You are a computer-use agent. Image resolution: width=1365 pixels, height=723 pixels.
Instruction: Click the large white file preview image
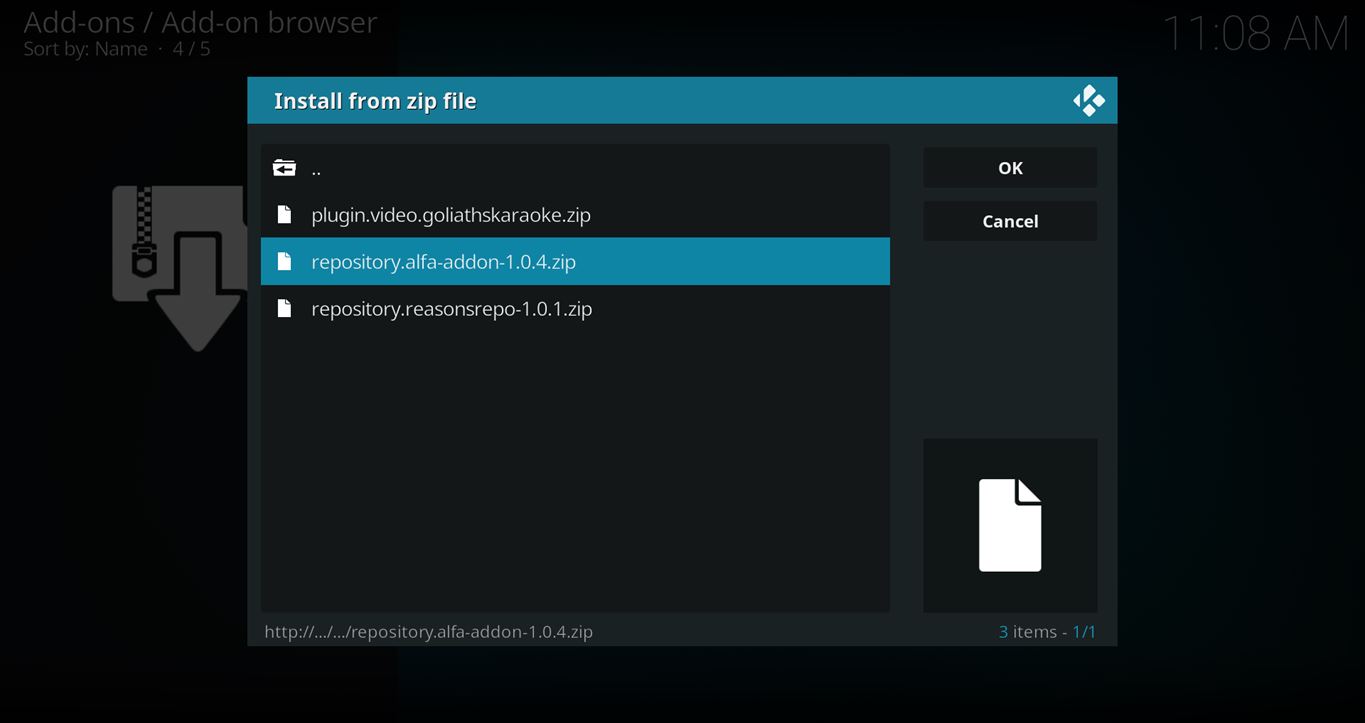tap(1009, 525)
